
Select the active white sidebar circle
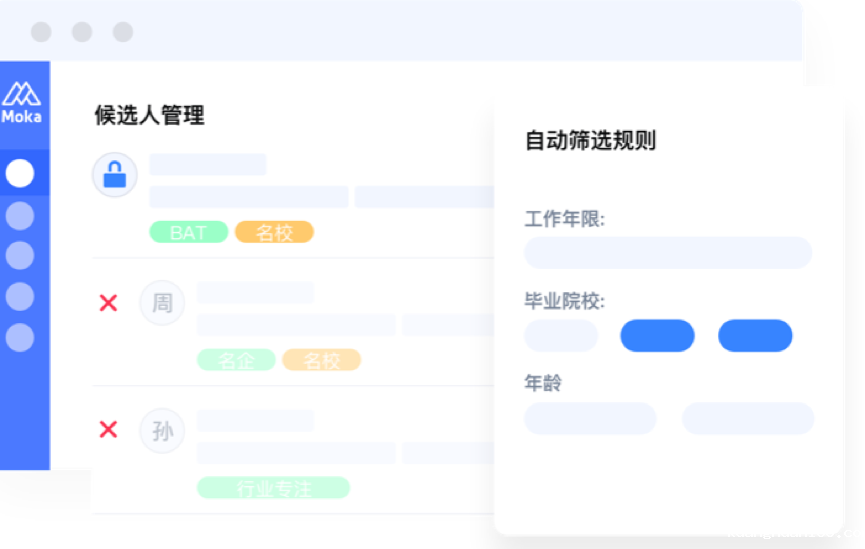(20, 173)
